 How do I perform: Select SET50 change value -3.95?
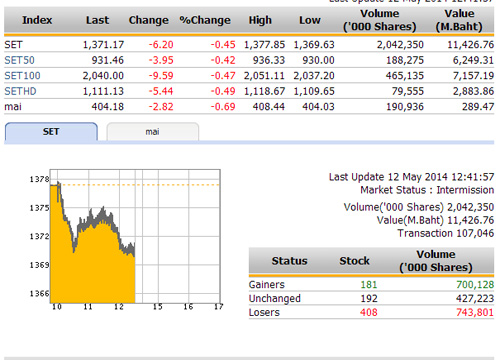[x=161, y=60]
